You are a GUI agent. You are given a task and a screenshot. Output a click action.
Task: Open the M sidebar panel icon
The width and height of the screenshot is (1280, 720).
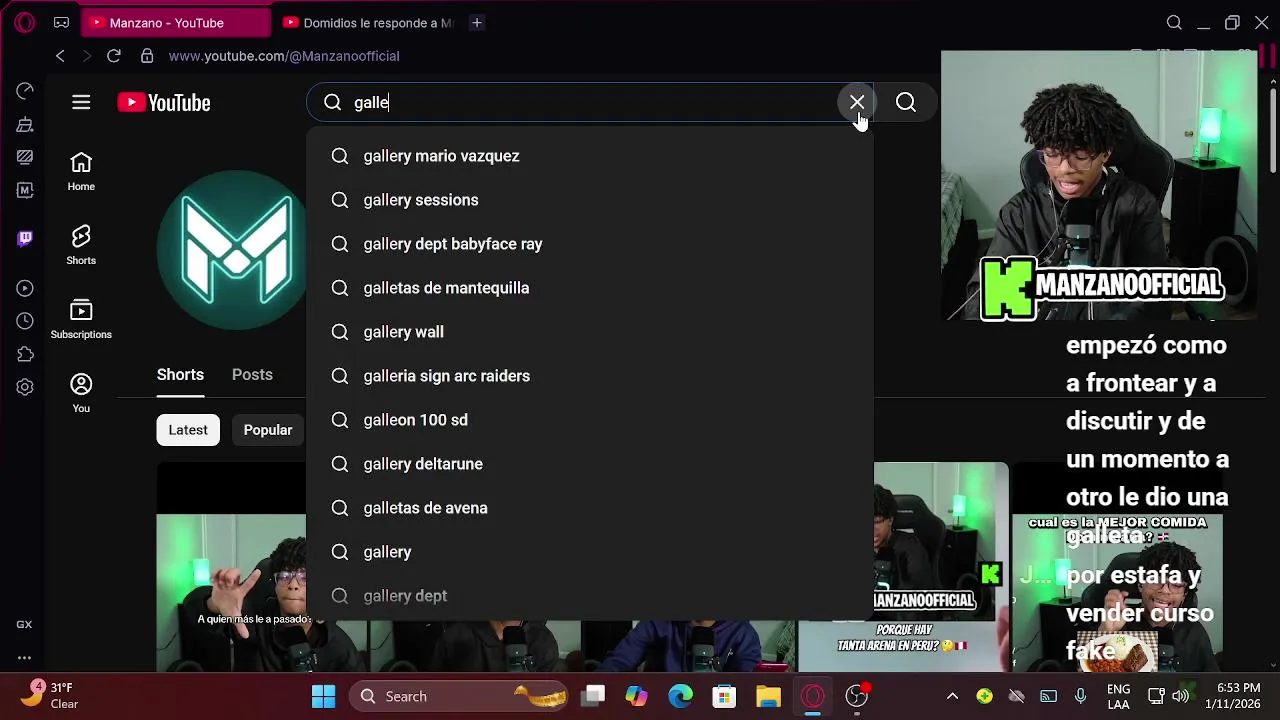[x=25, y=190]
